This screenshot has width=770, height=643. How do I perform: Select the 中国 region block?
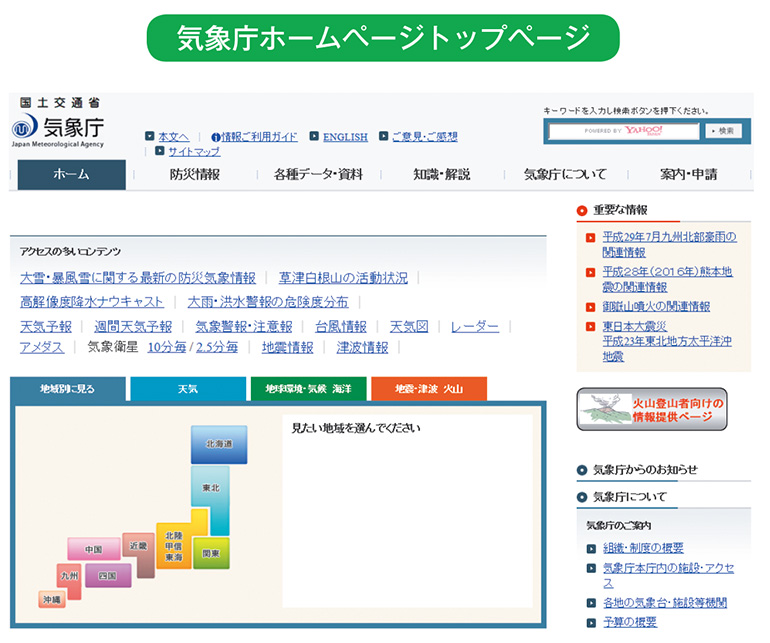93,549
